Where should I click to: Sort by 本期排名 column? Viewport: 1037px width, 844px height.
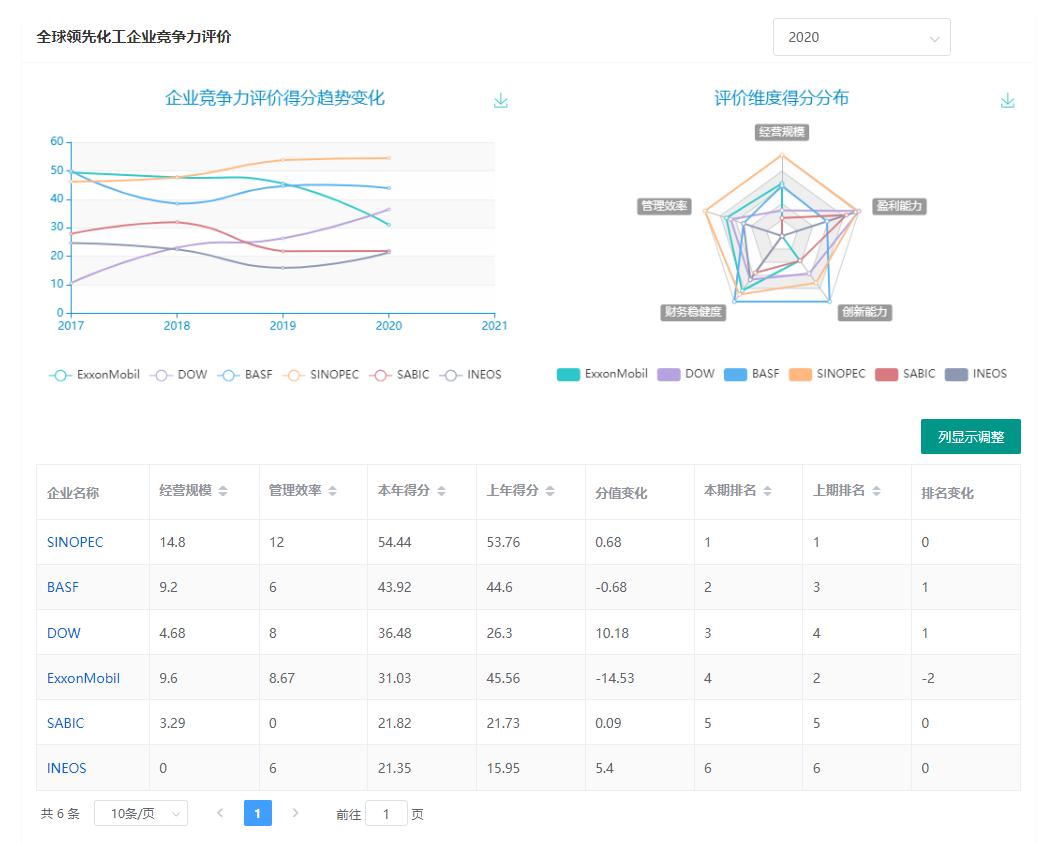(x=767, y=491)
